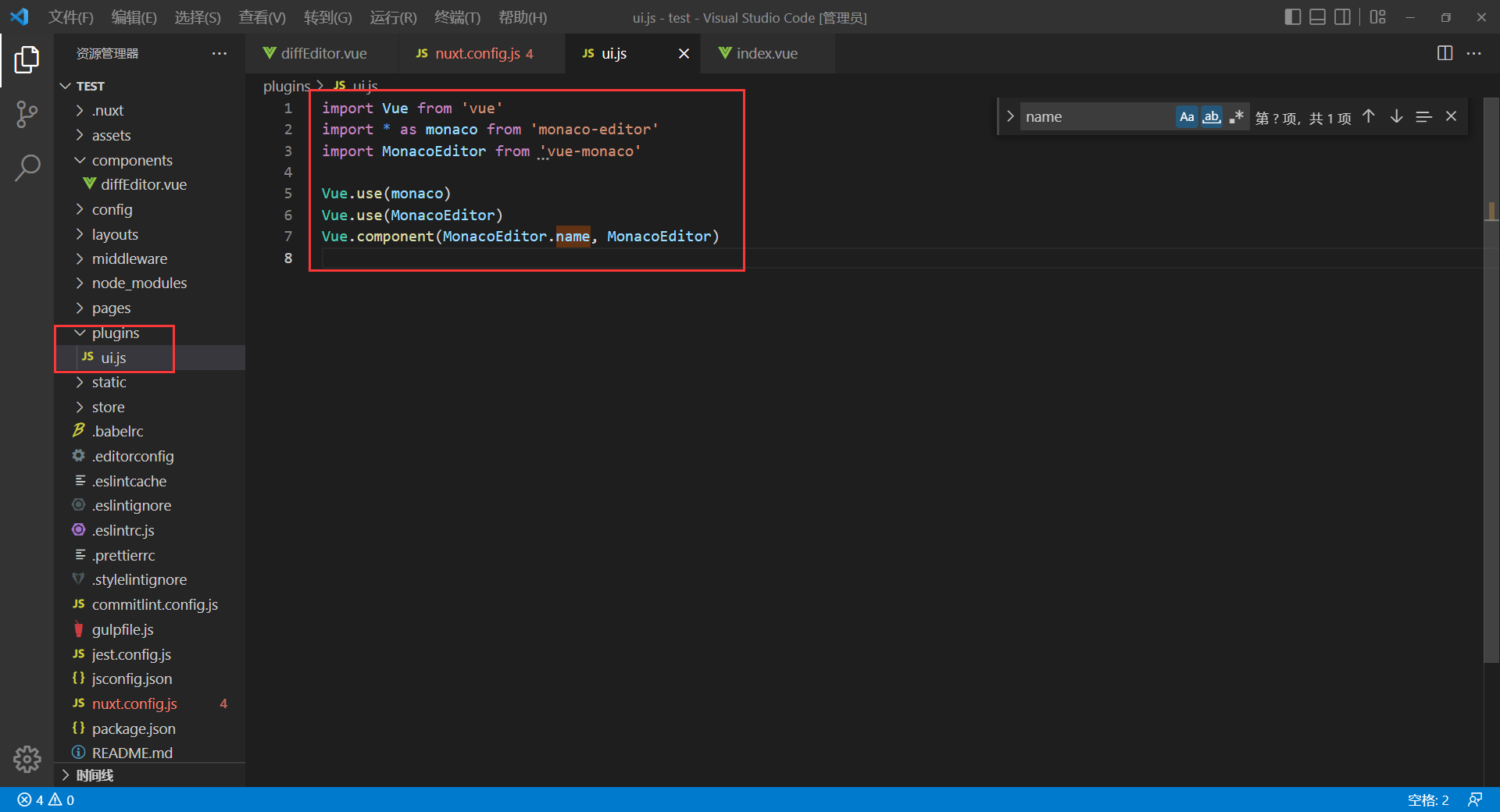
Task: Switch to the diffEditor.vue tab
Action: point(321,53)
